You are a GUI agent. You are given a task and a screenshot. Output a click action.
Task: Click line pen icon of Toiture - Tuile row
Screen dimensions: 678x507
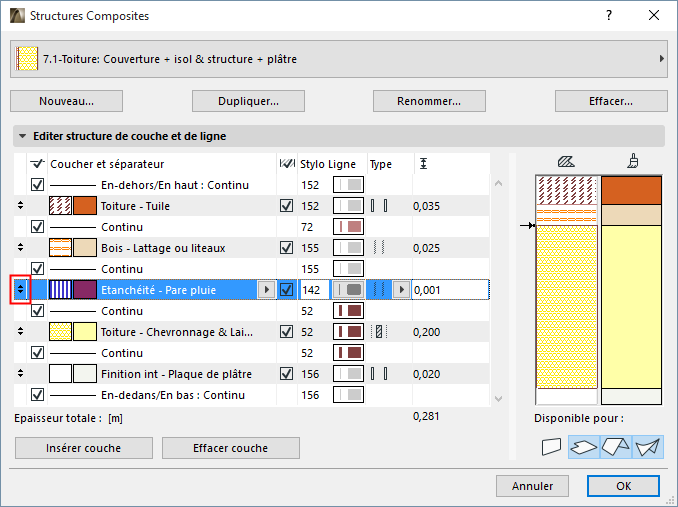[348, 206]
